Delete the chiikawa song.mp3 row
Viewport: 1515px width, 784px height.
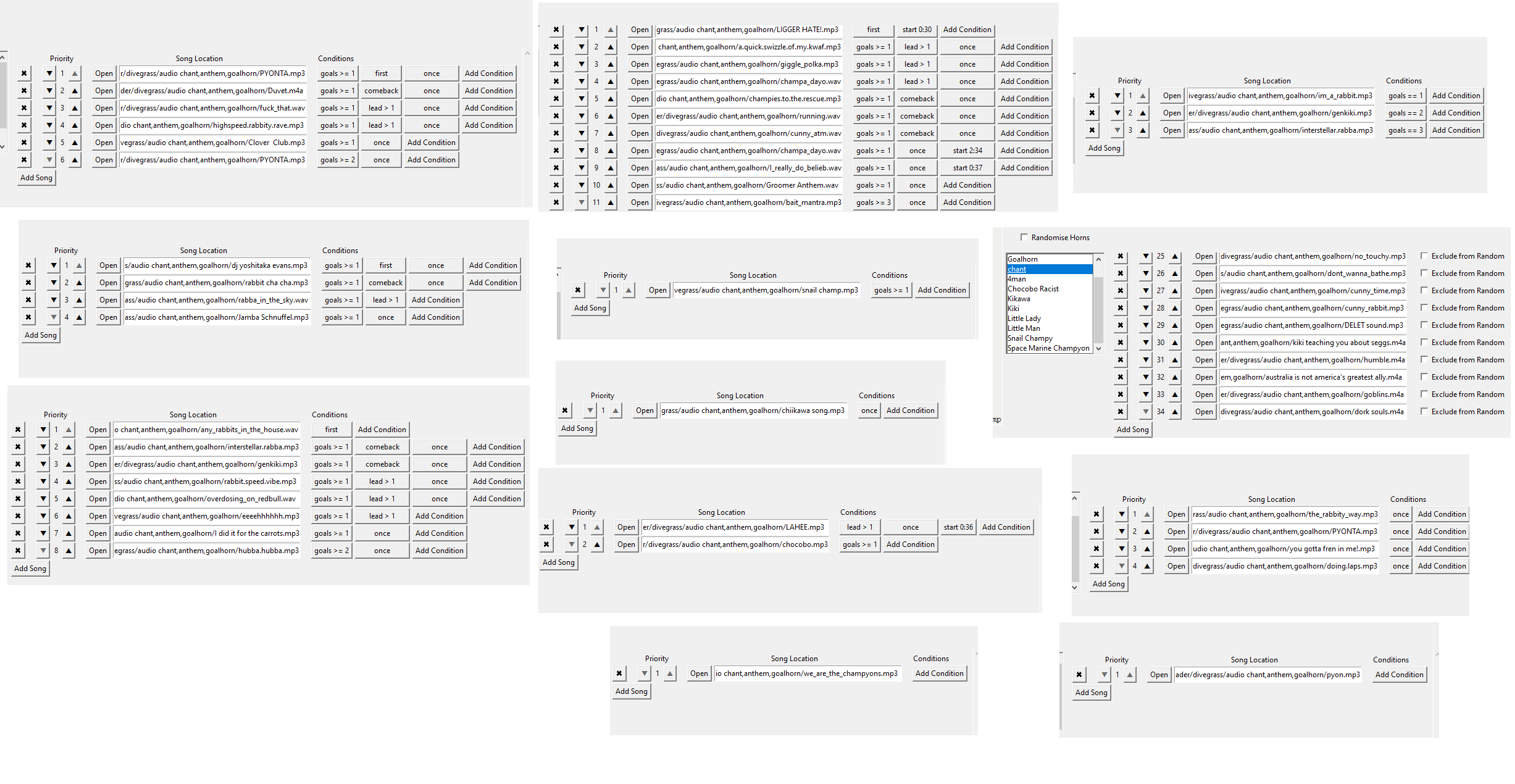click(x=565, y=411)
